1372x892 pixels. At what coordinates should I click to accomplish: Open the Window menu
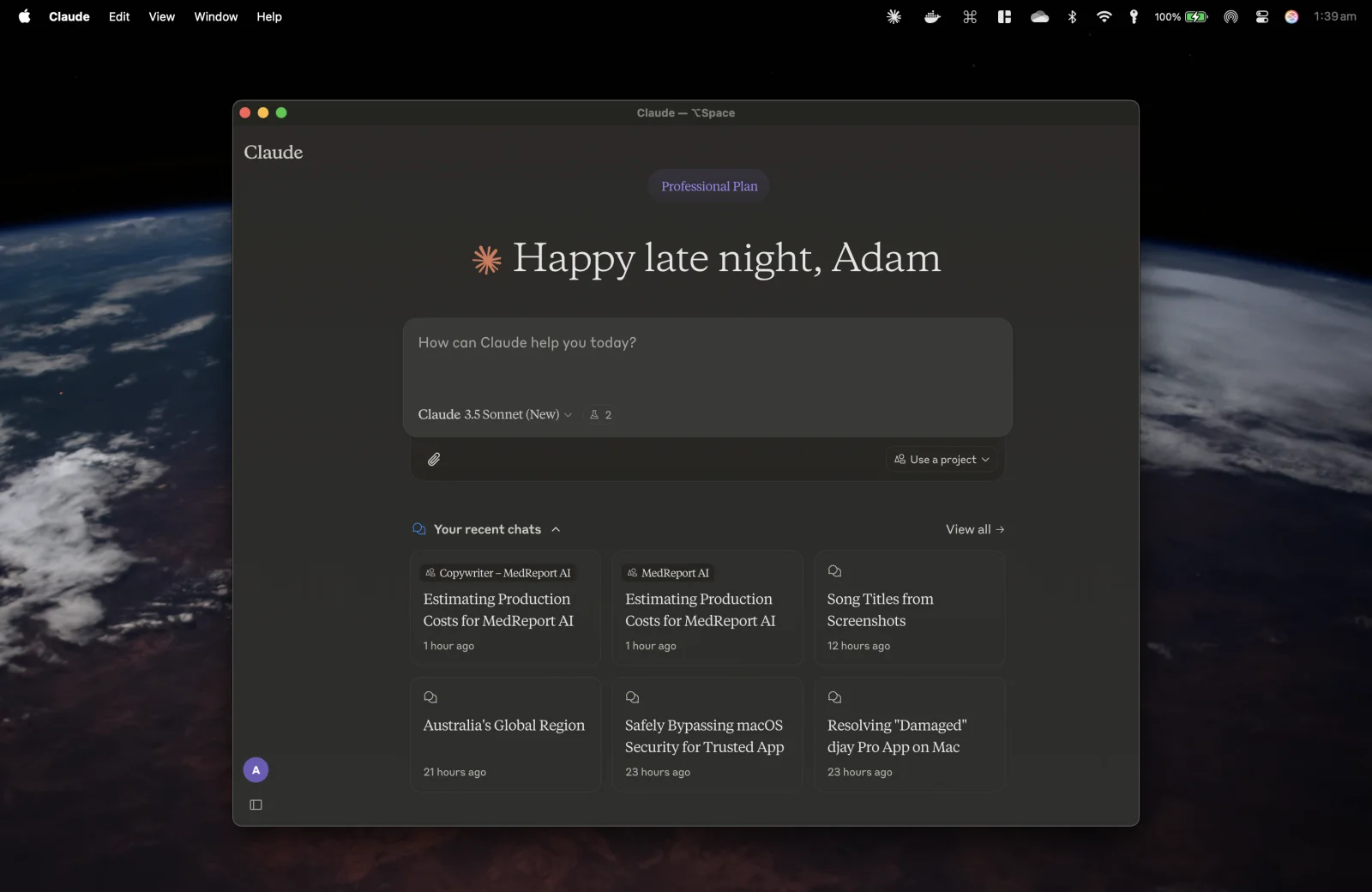coord(216,16)
